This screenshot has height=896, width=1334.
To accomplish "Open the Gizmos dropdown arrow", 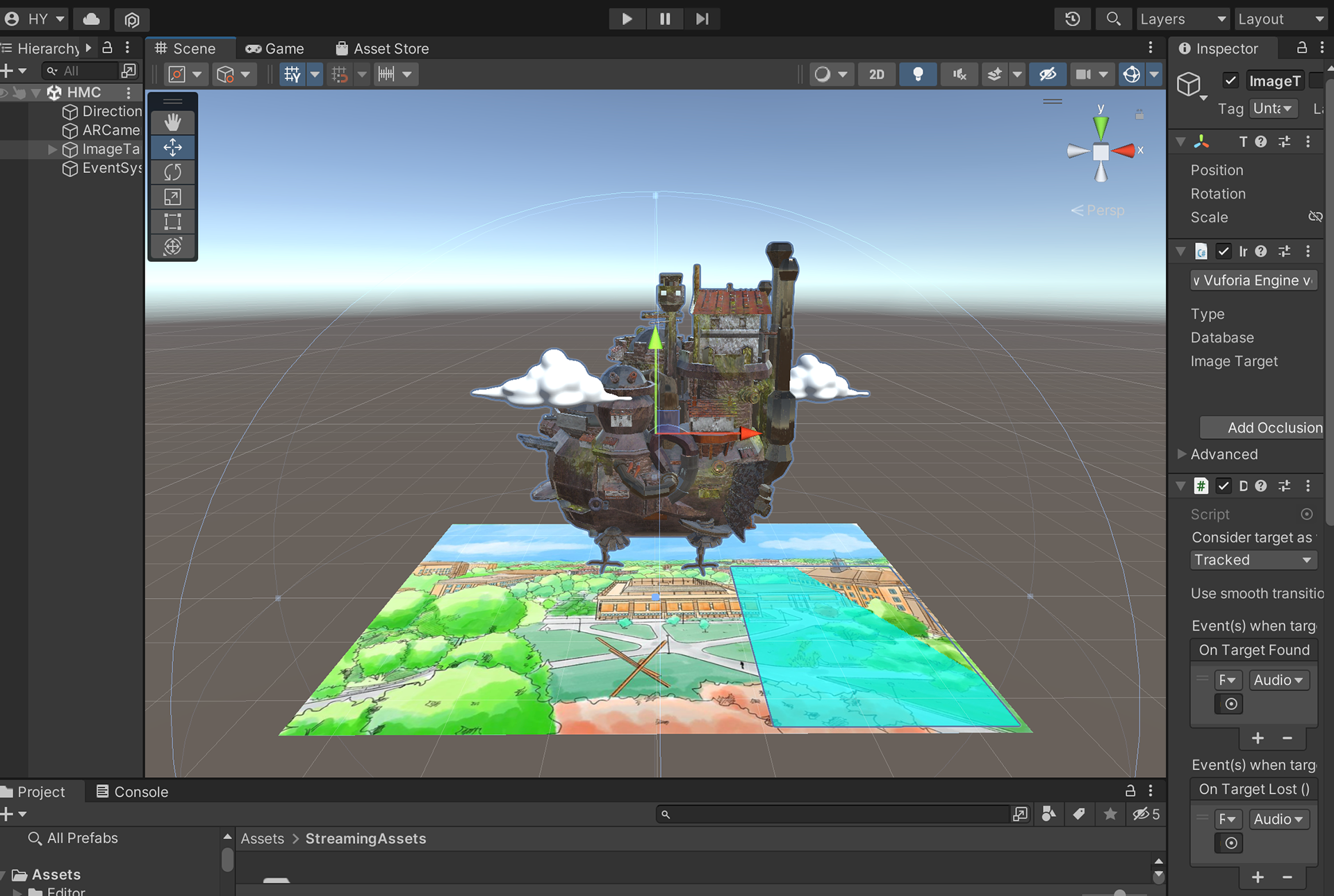I will [x=1154, y=74].
